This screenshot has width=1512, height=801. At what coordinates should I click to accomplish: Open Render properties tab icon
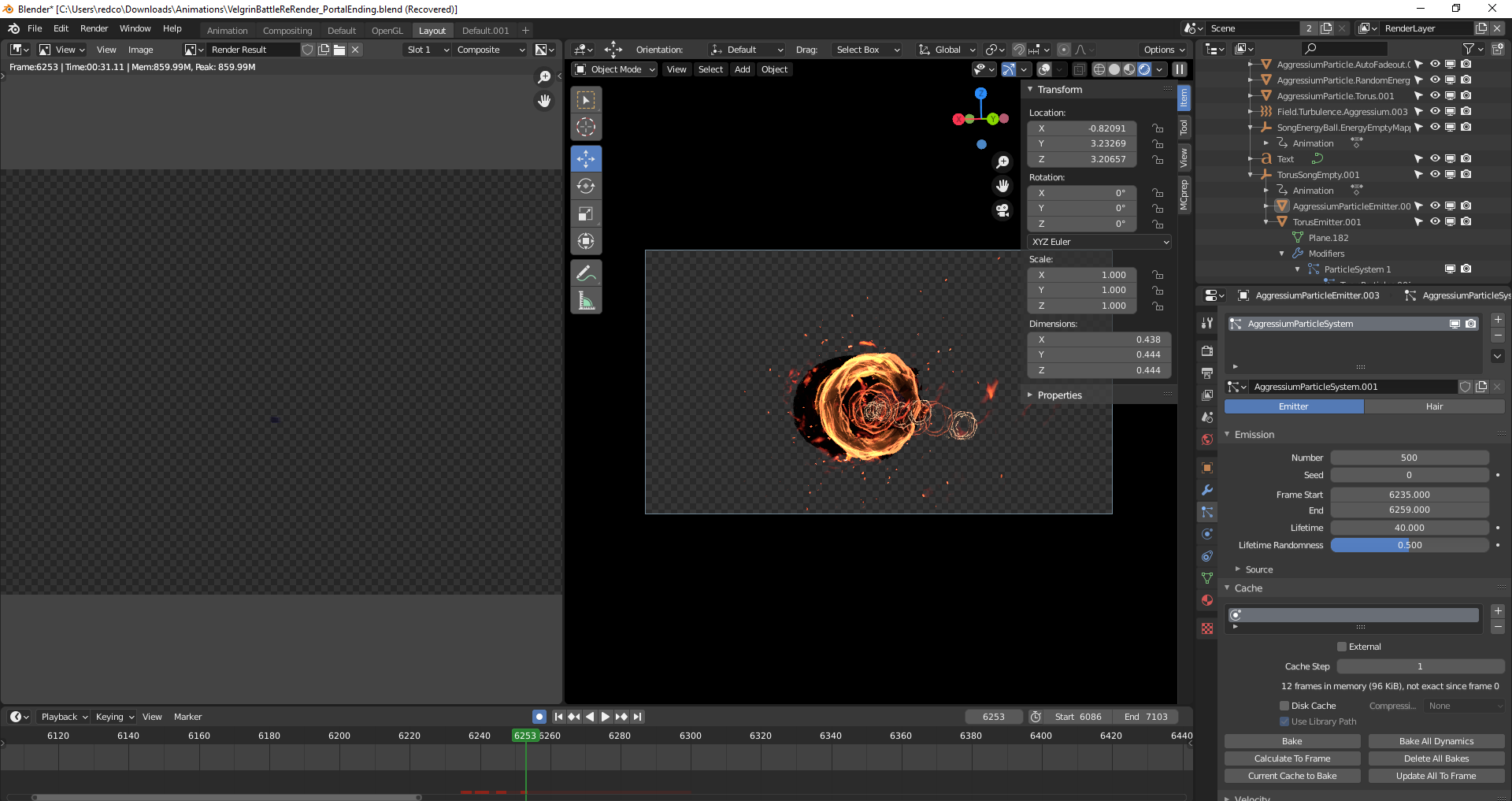pyautogui.click(x=1207, y=350)
